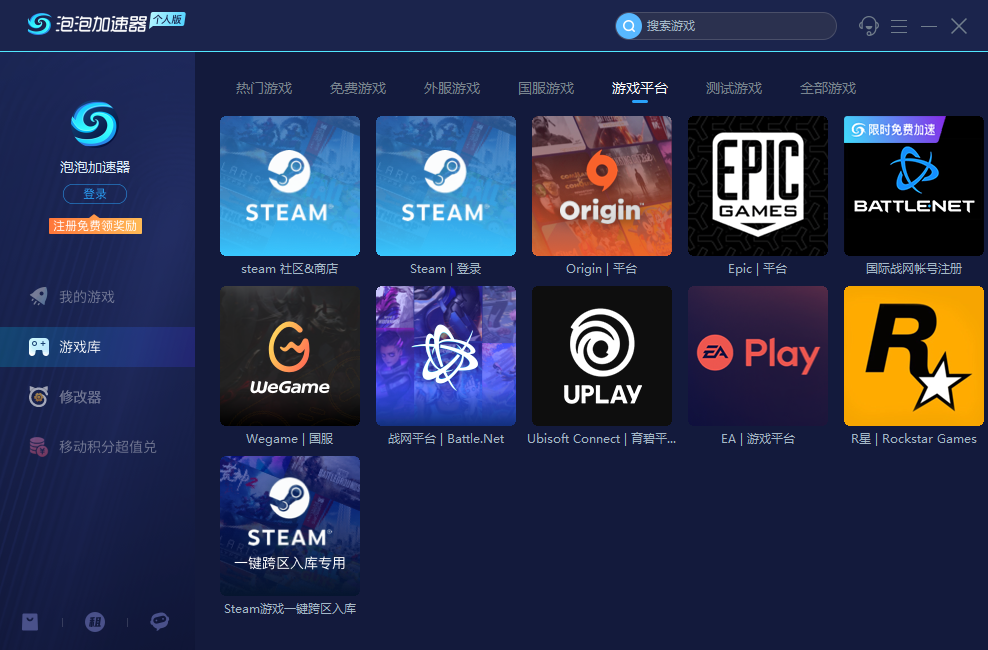
Task: Click the 'Ubisoft Connect | 育碧平...' caption
Action: [x=602, y=439]
